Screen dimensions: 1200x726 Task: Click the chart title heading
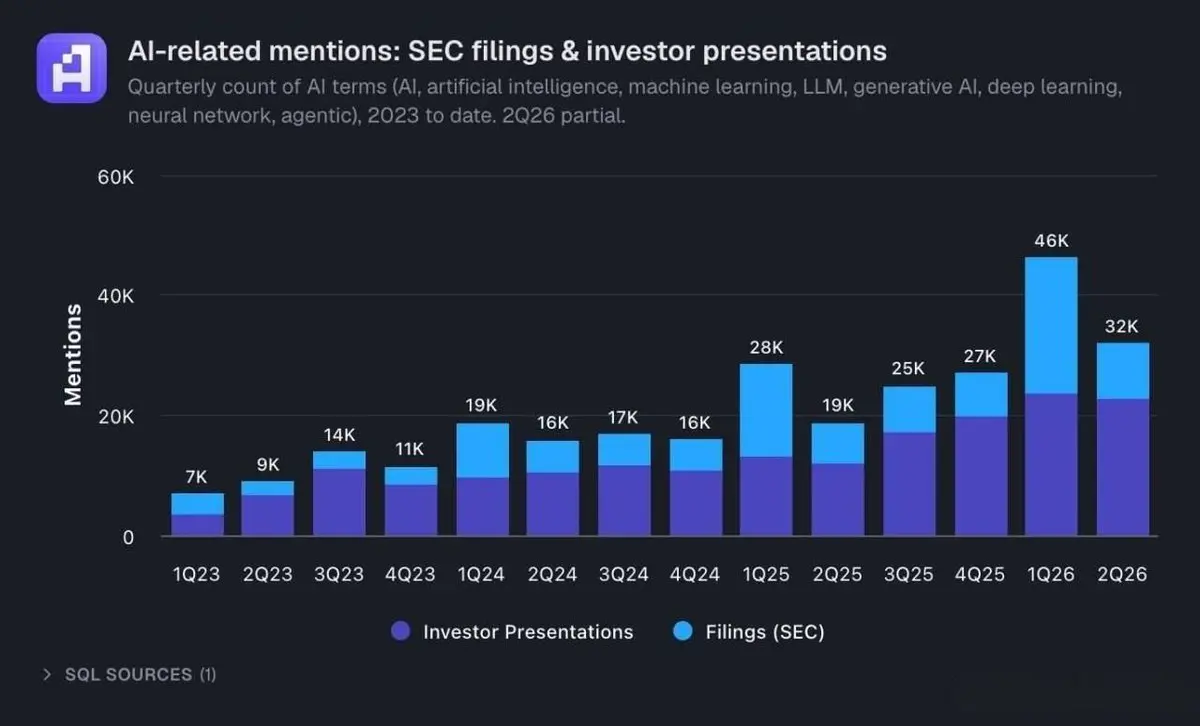click(x=507, y=51)
